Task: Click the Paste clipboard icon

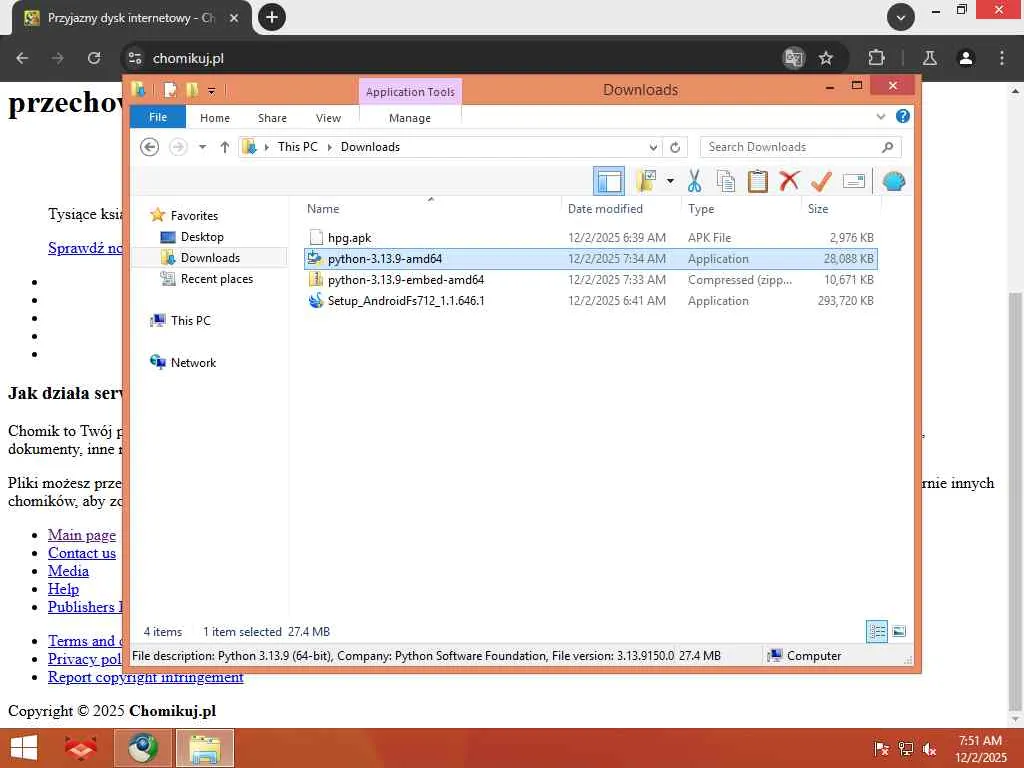Action: coord(758,181)
